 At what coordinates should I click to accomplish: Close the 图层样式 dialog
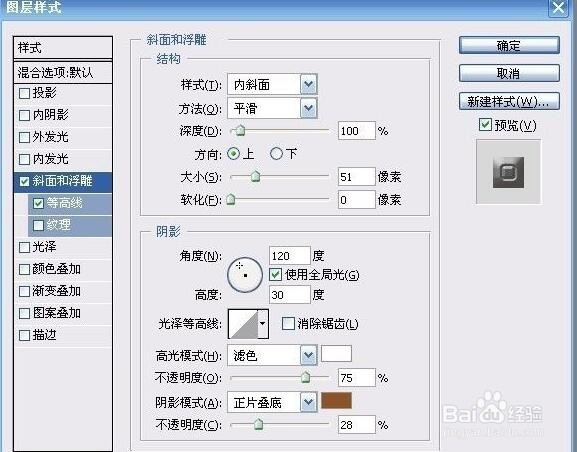tap(559, 7)
